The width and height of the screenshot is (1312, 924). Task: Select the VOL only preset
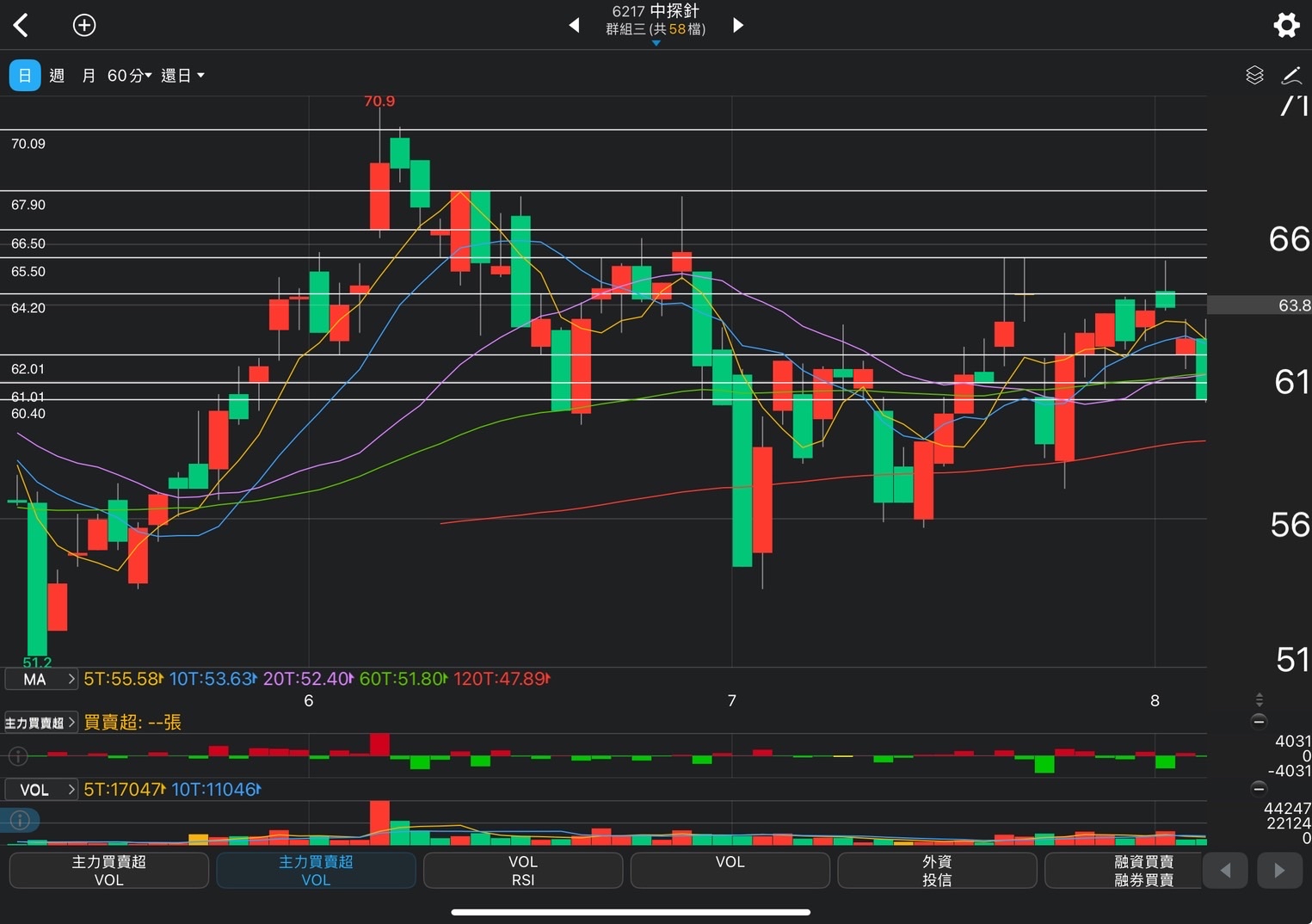tap(730, 871)
